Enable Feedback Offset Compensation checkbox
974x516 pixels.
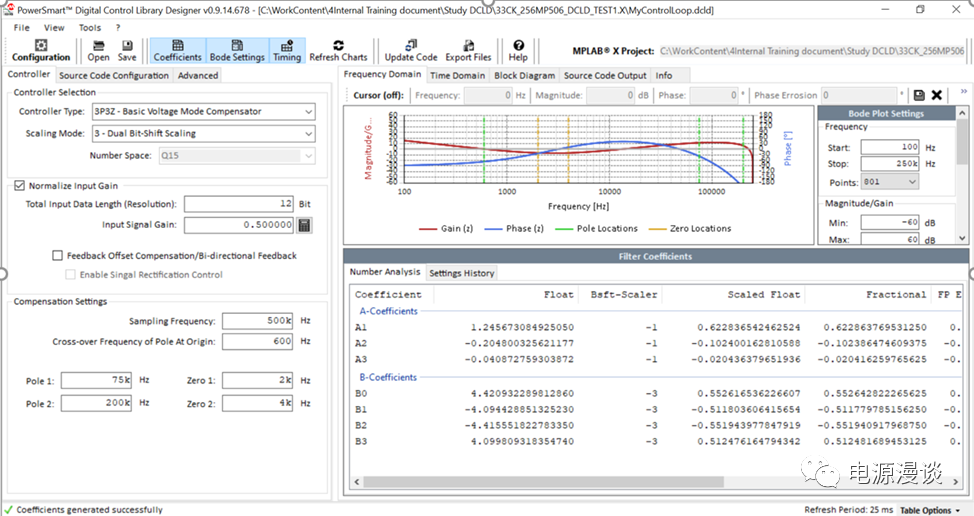pyautogui.click(x=58, y=256)
